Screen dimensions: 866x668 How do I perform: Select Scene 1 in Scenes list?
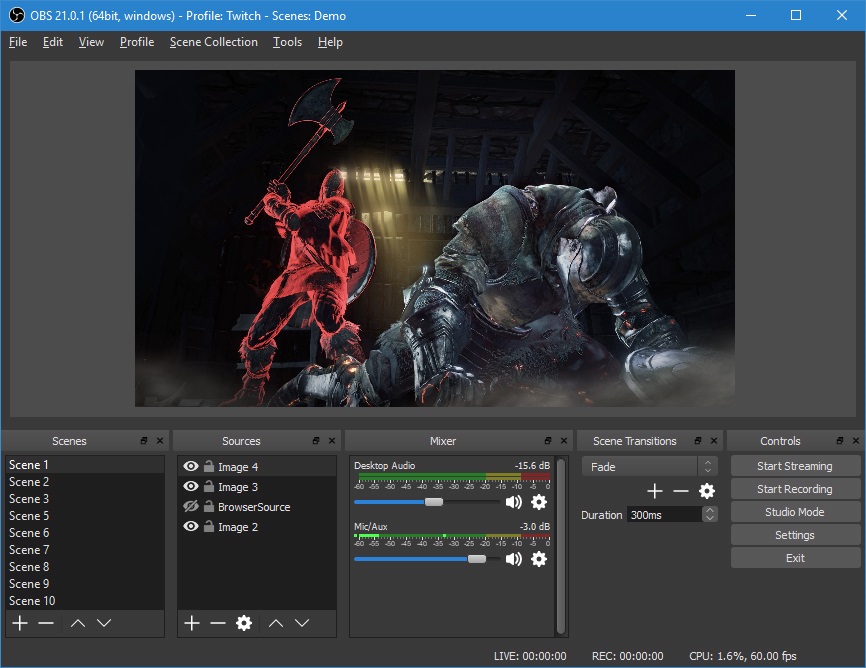click(85, 464)
